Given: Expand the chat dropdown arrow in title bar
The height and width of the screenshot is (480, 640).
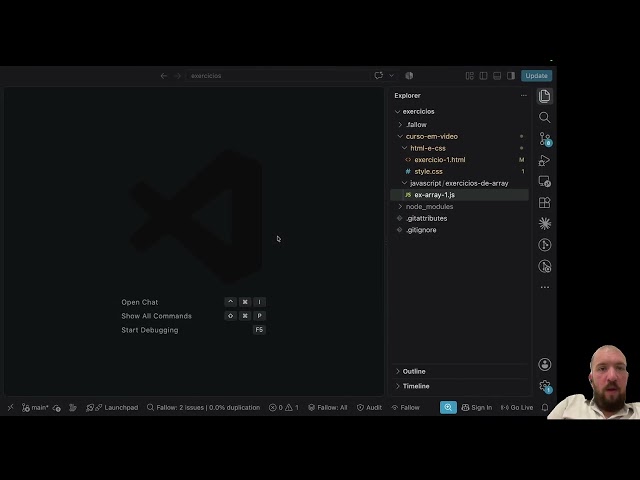Looking at the screenshot, I should point(391,76).
